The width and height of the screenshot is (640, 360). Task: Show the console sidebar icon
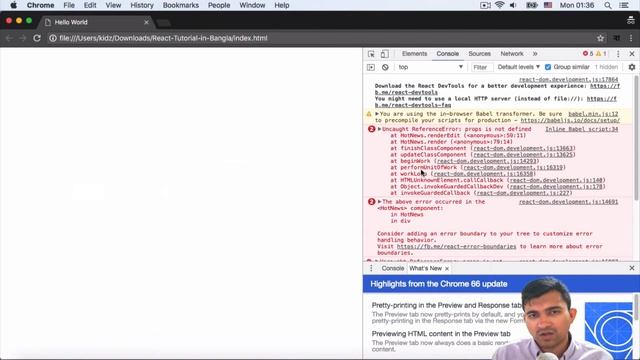371,67
